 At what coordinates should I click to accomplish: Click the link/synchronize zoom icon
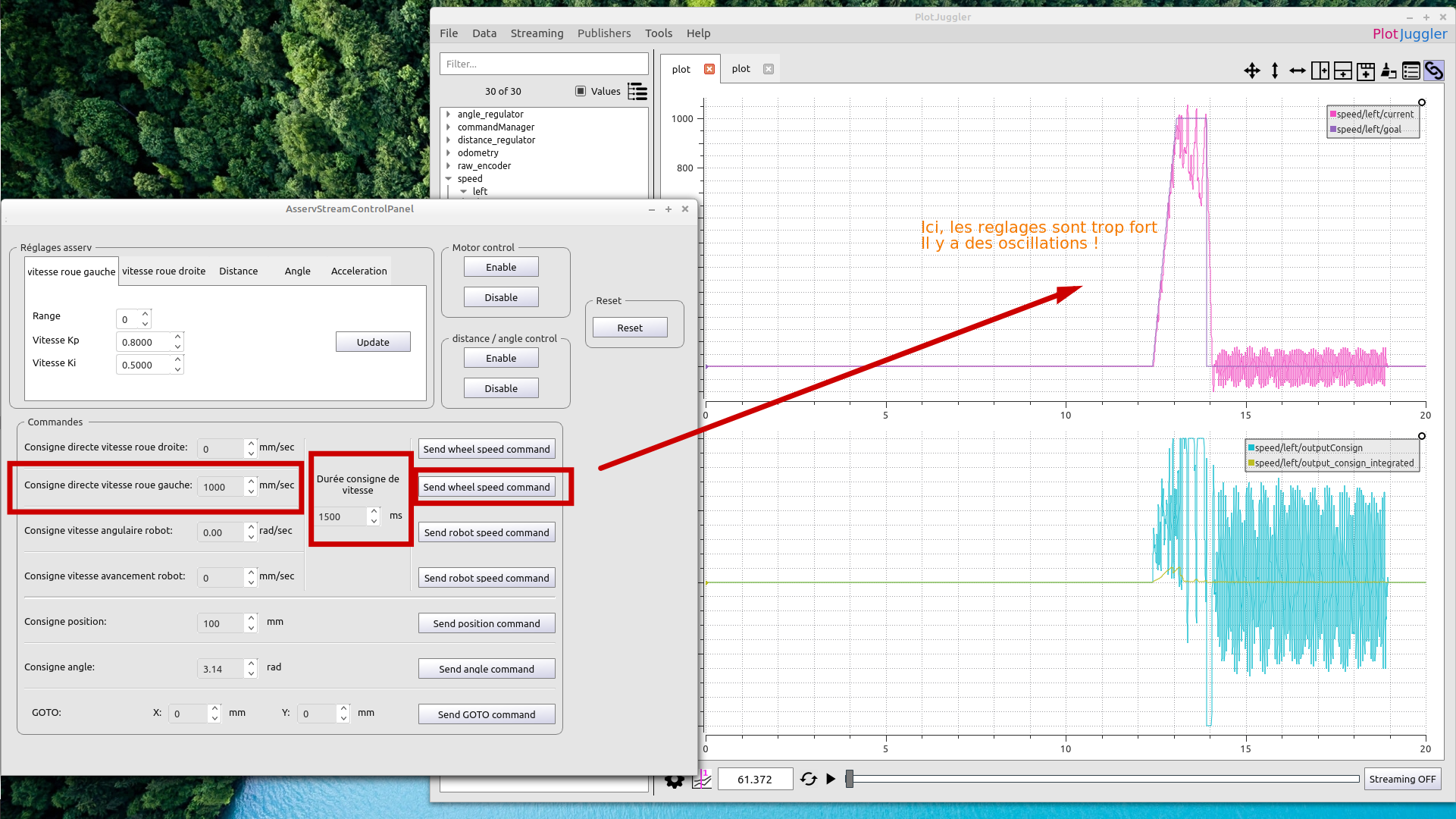1434,71
